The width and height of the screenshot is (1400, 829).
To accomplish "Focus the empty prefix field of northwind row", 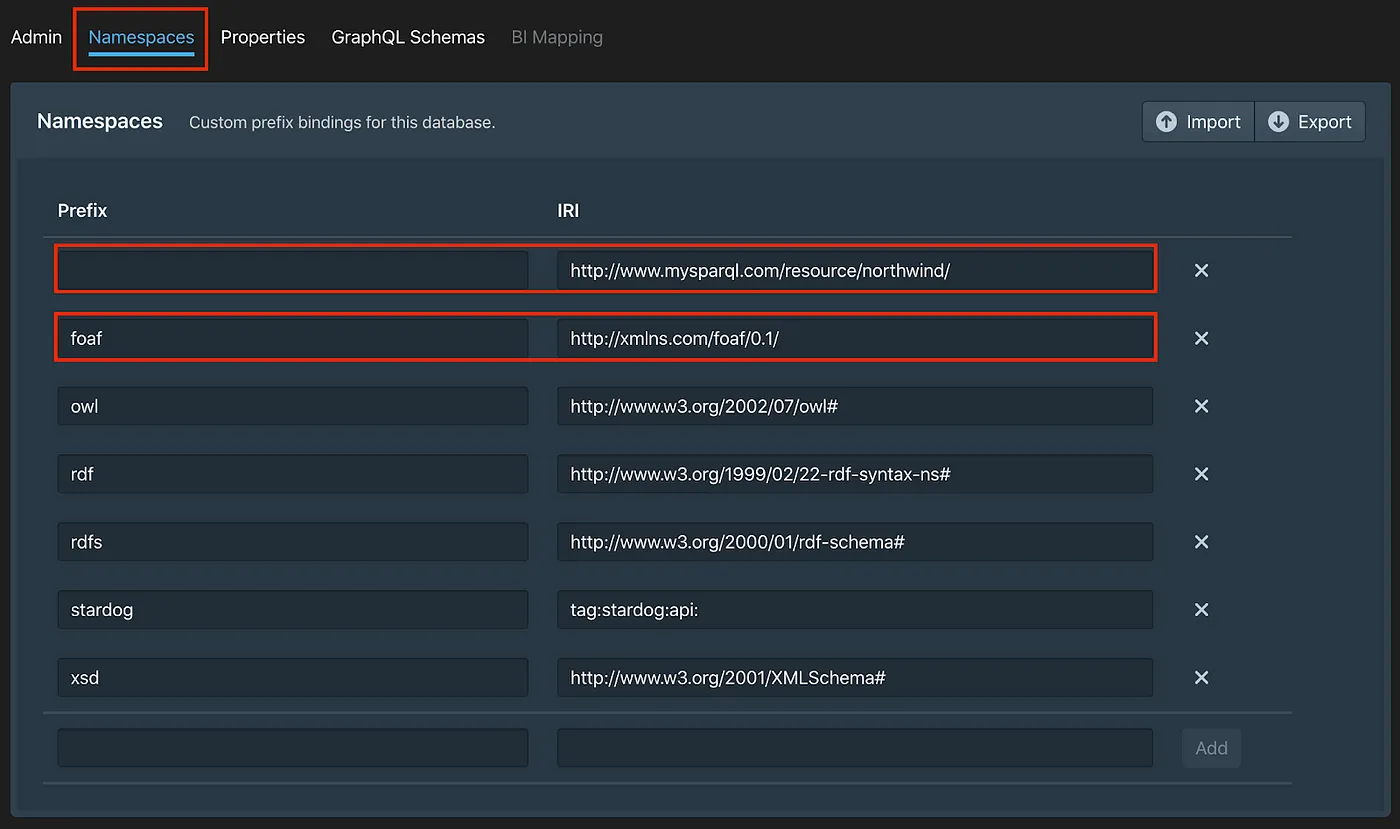I will coord(293,270).
